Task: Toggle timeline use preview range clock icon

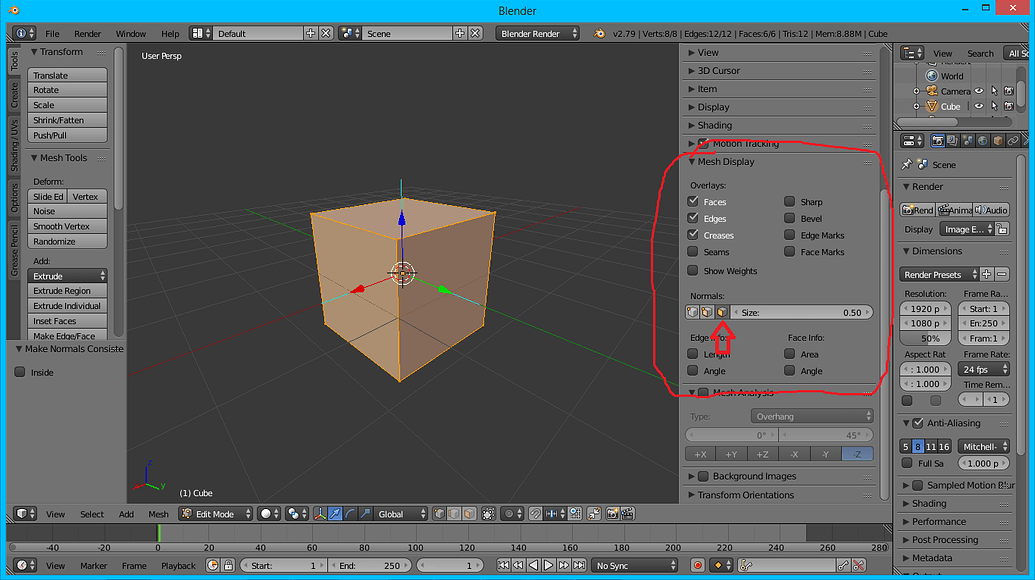Action: 213,565
